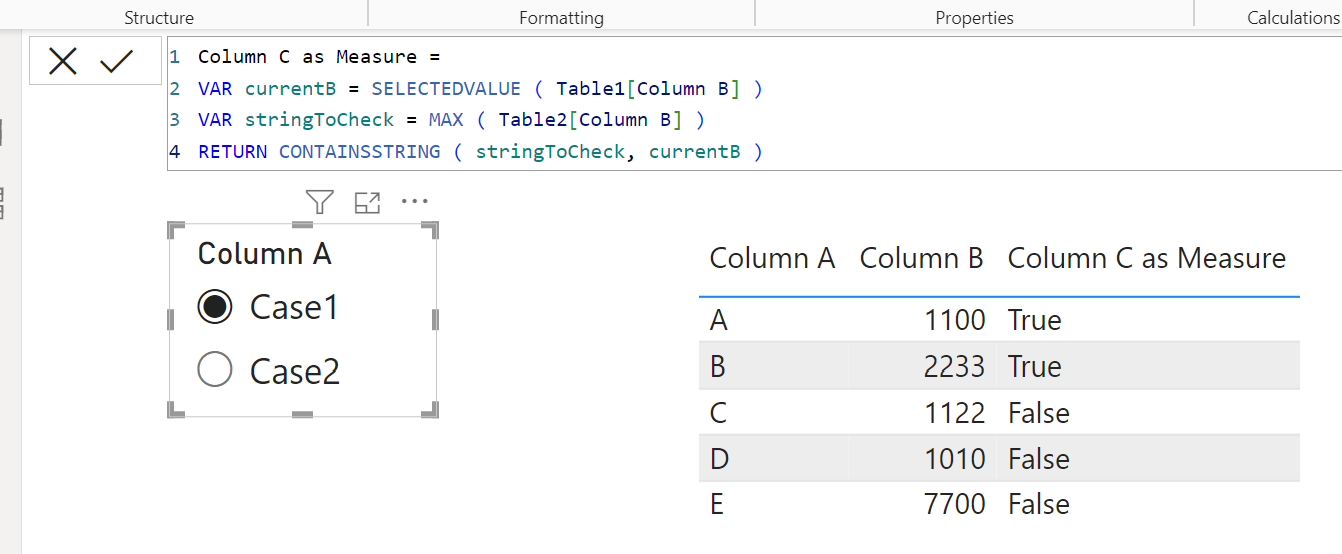Select table cell with value 7700

tap(954, 504)
